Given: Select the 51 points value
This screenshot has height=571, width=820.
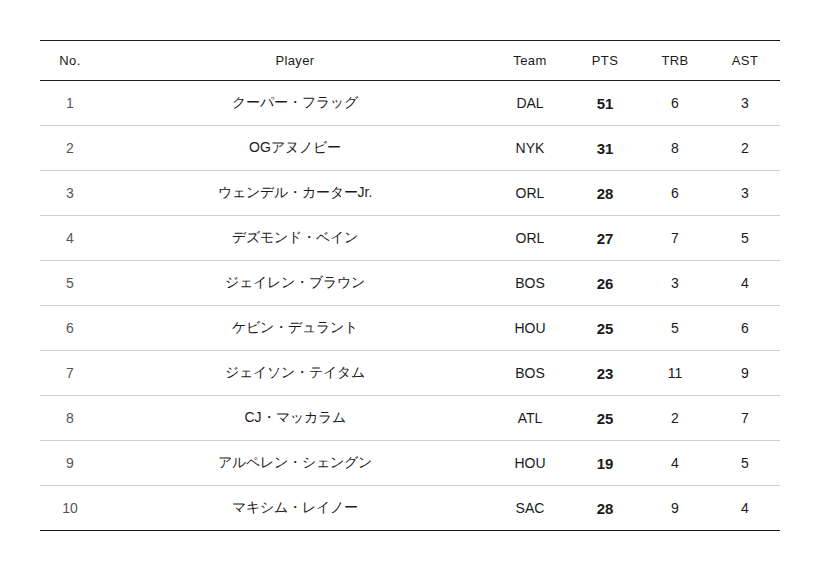Looking at the screenshot, I should [x=605, y=103].
